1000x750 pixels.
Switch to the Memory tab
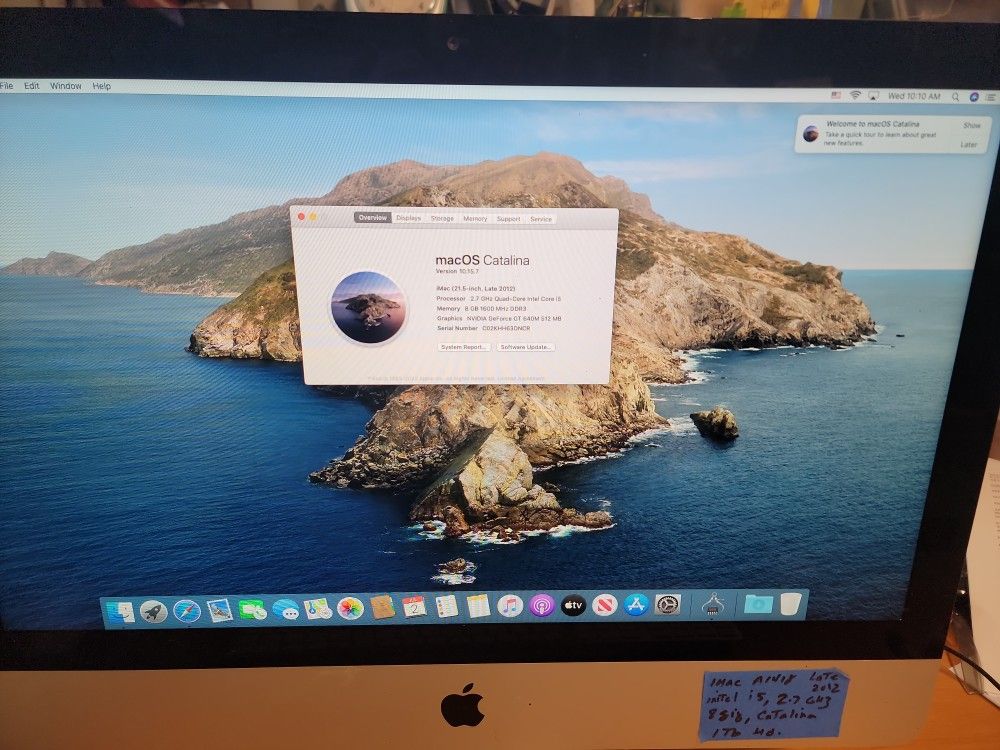(x=475, y=219)
